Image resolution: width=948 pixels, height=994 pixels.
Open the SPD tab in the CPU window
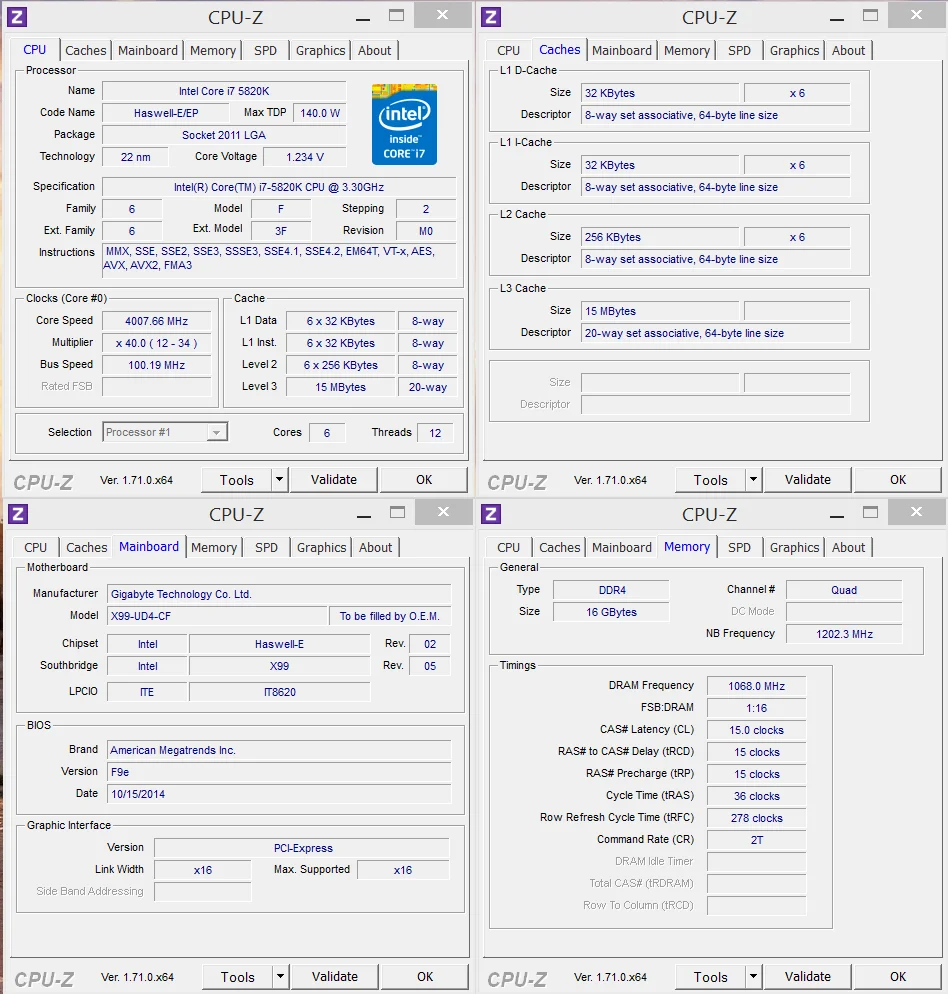(266, 51)
